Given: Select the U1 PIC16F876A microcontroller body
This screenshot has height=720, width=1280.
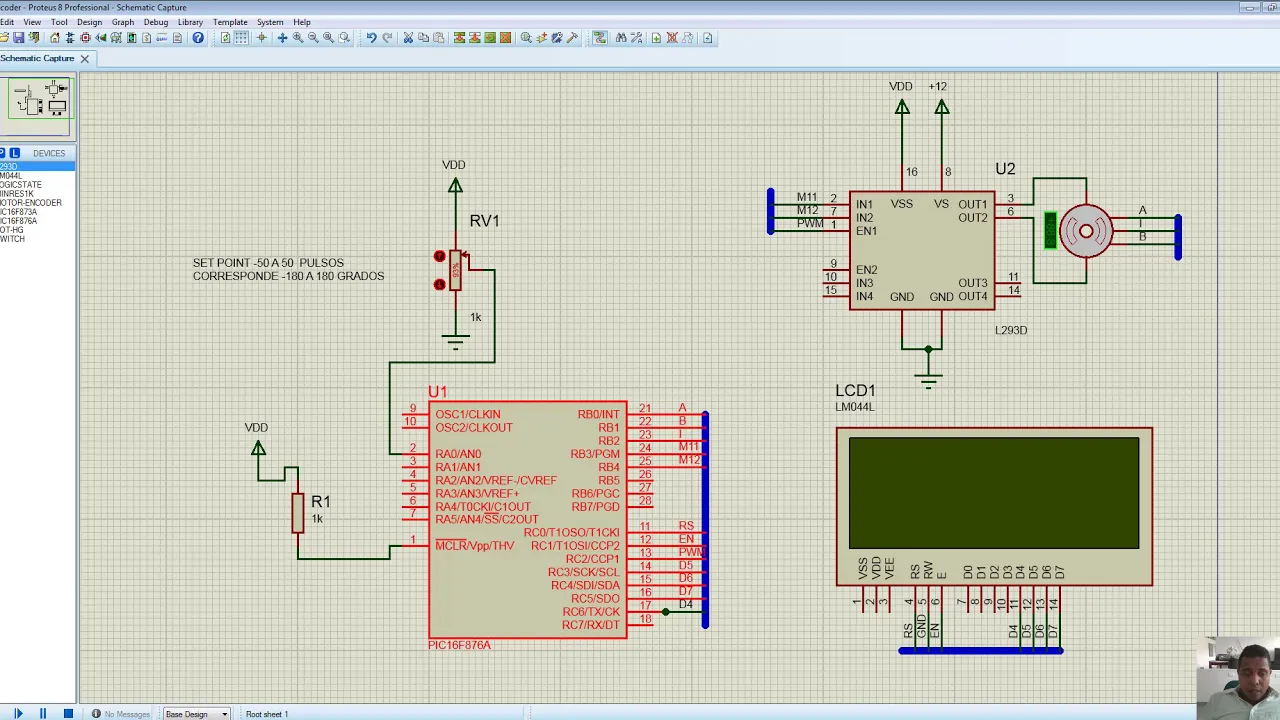Looking at the screenshot, I should tap(528, 520).
